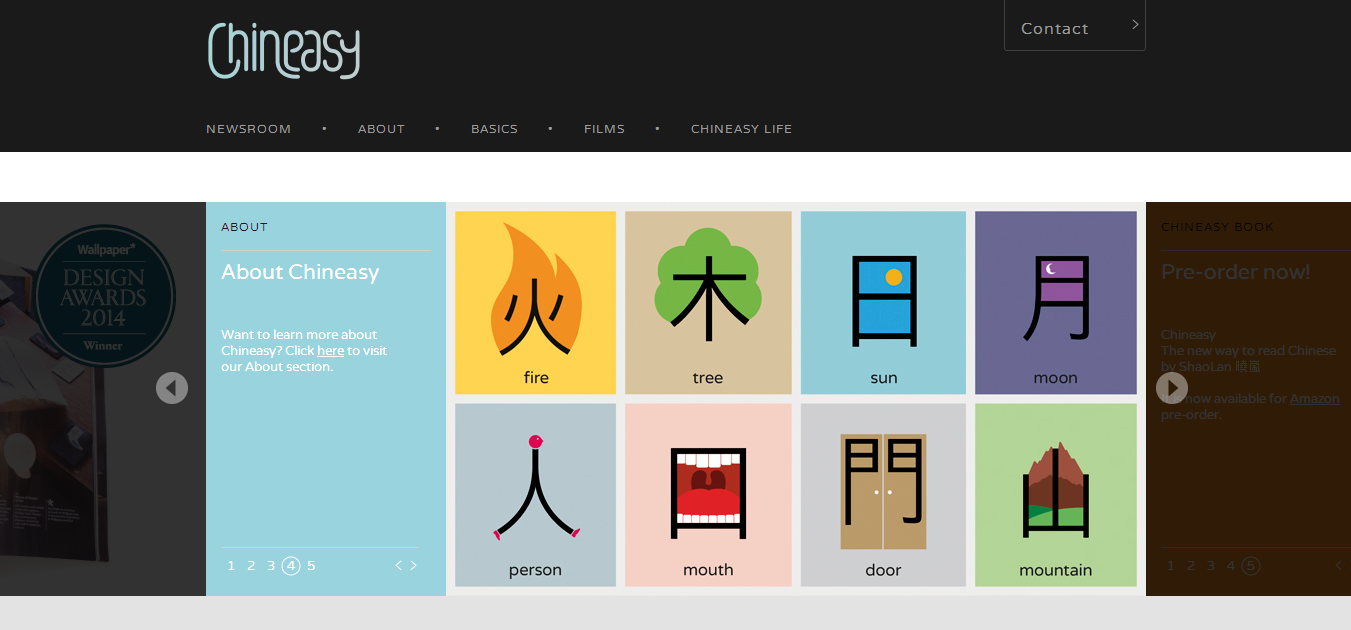Select circled slide 4 in About pagination

pyautogui.click(x=291, y=566)
